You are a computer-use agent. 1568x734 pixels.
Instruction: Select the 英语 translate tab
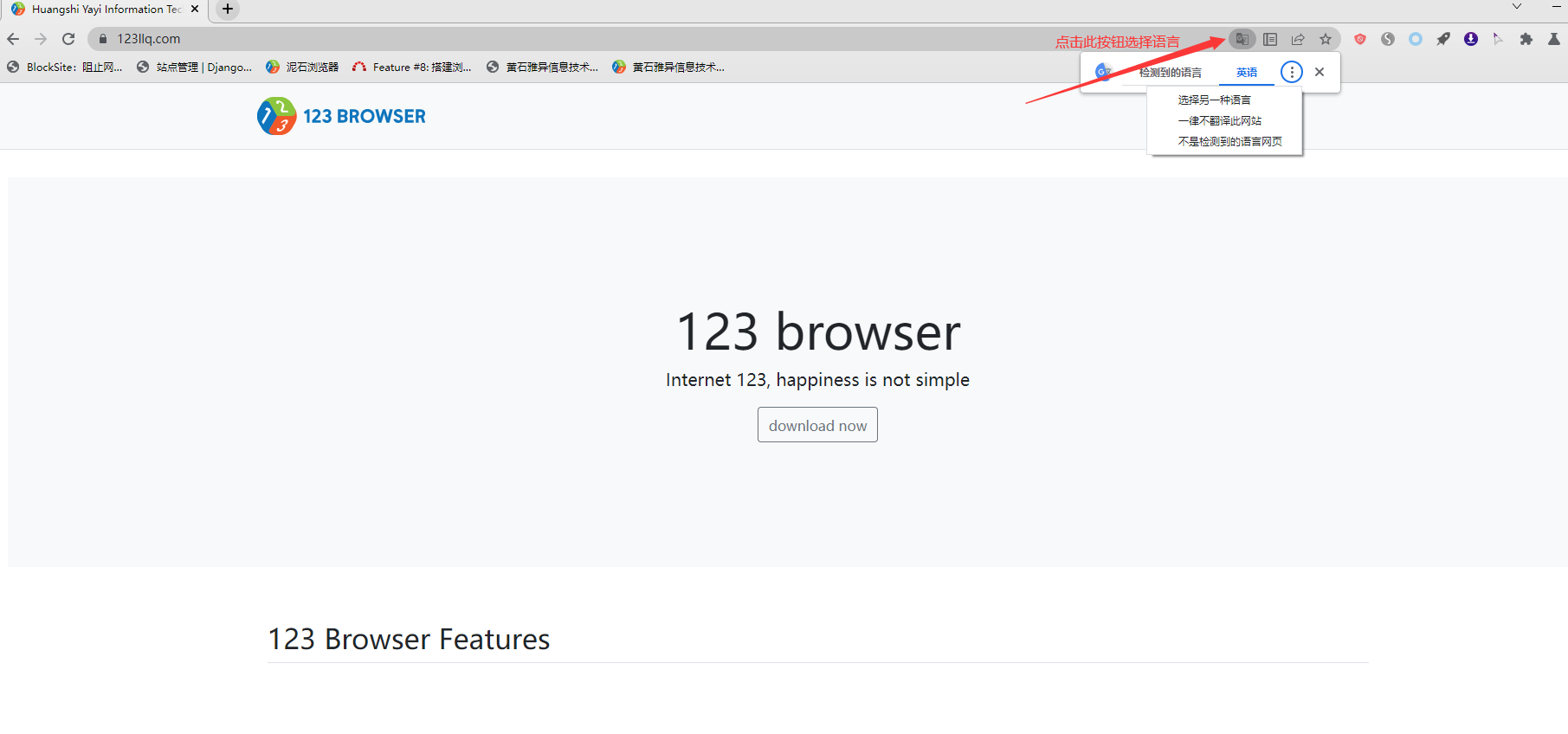[x=1247, y=73]
